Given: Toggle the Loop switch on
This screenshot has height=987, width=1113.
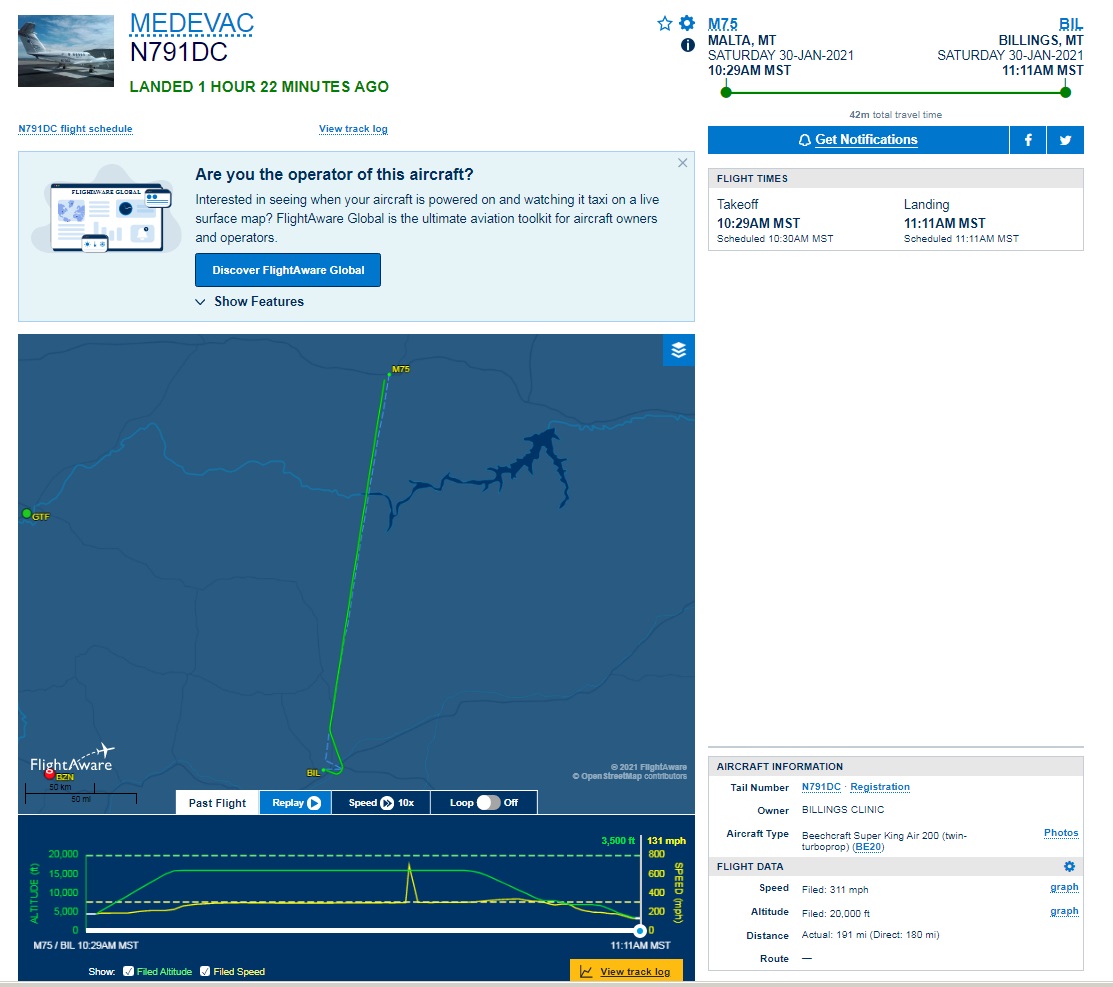Looking at the screenshot, I should [x=489, y=802].
